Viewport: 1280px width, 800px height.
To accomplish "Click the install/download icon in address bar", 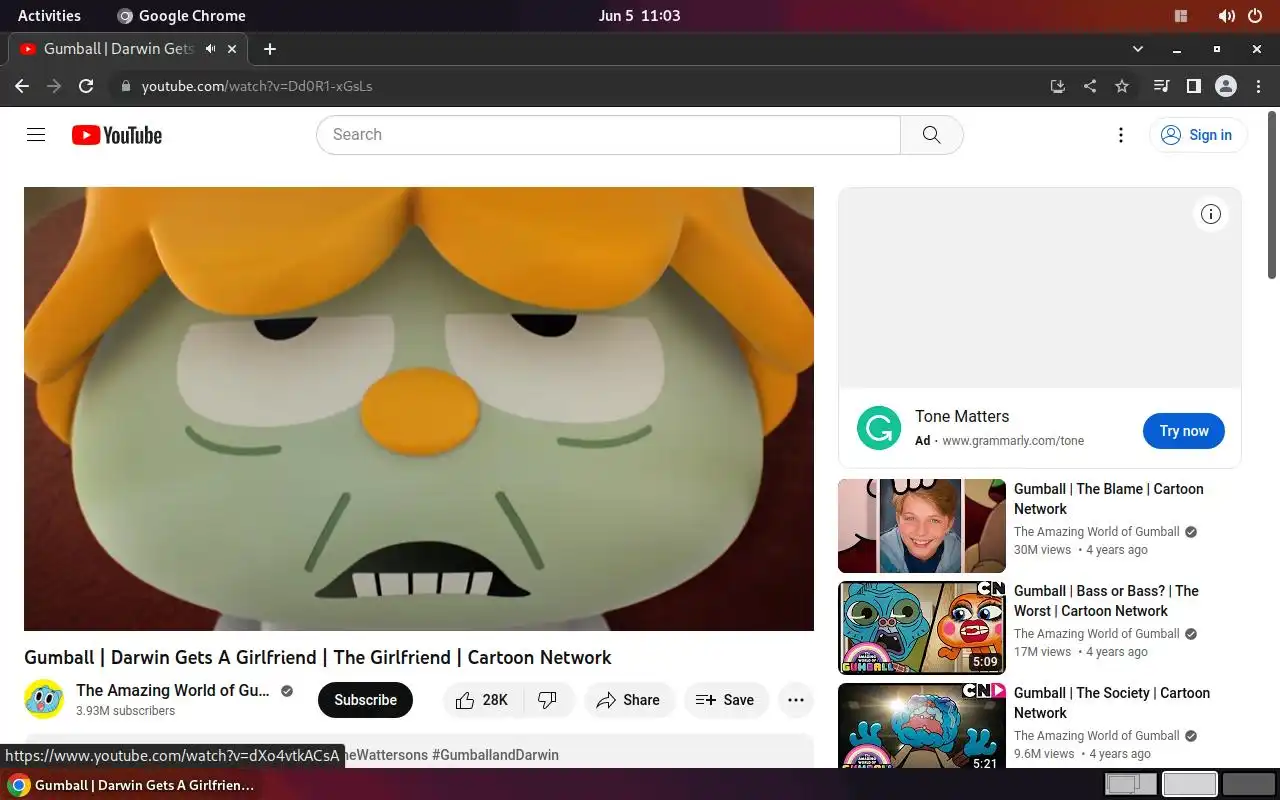I will 1058,86.
